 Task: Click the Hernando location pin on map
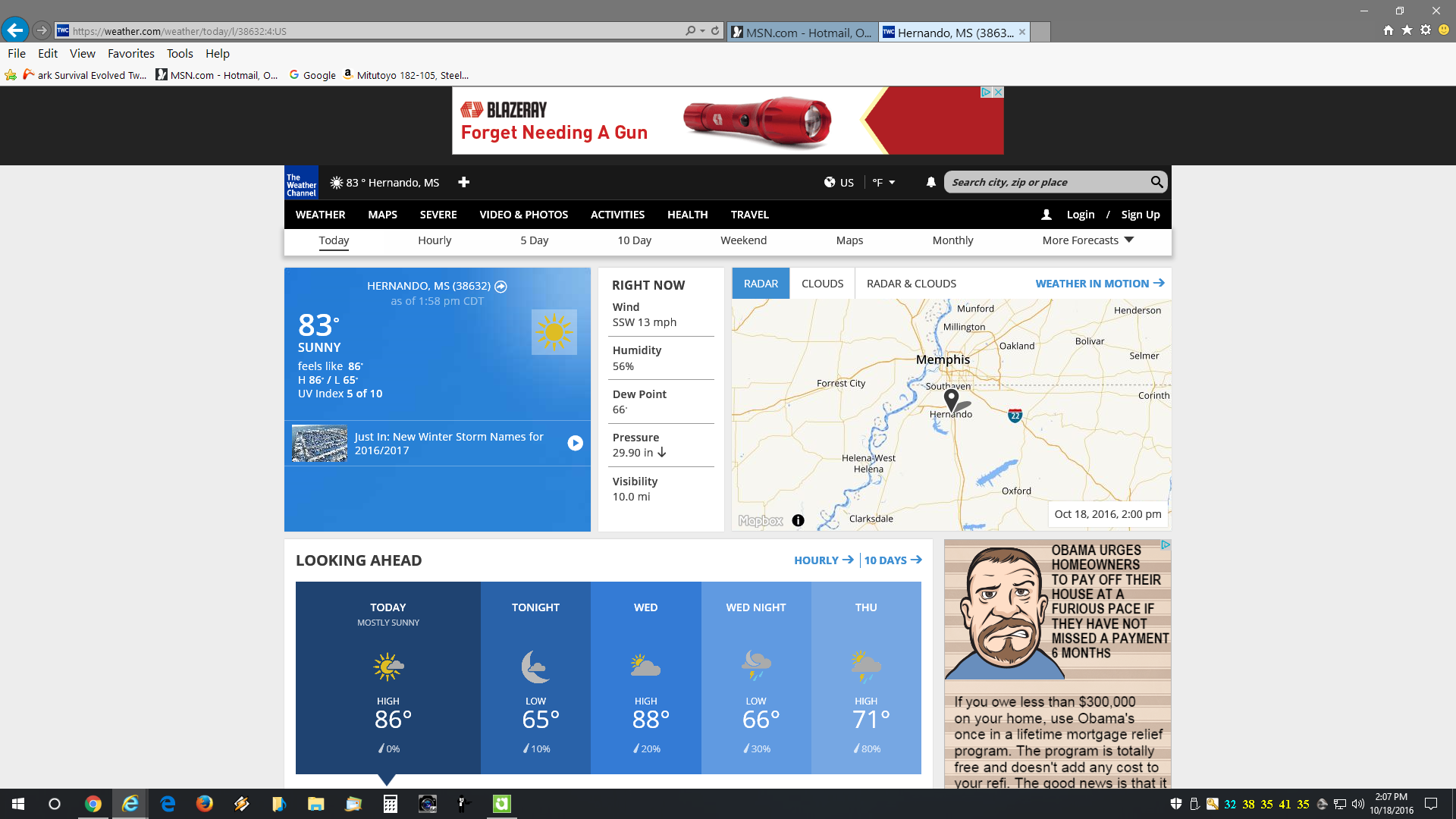(951, 397)
